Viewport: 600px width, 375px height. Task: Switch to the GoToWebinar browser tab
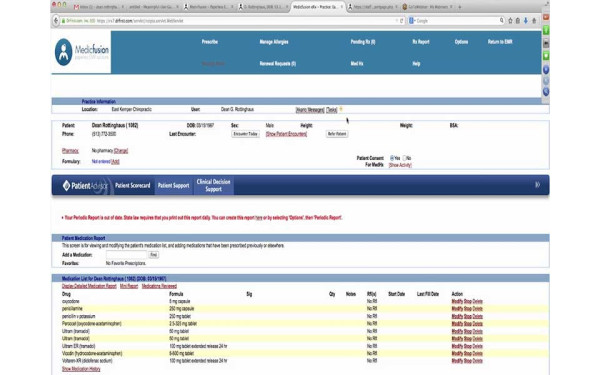(428, 7)
